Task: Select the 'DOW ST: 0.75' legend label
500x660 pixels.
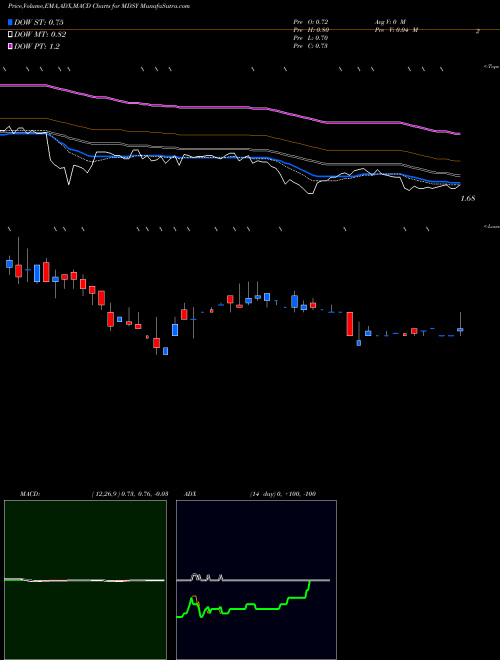Action: point(39,23)
